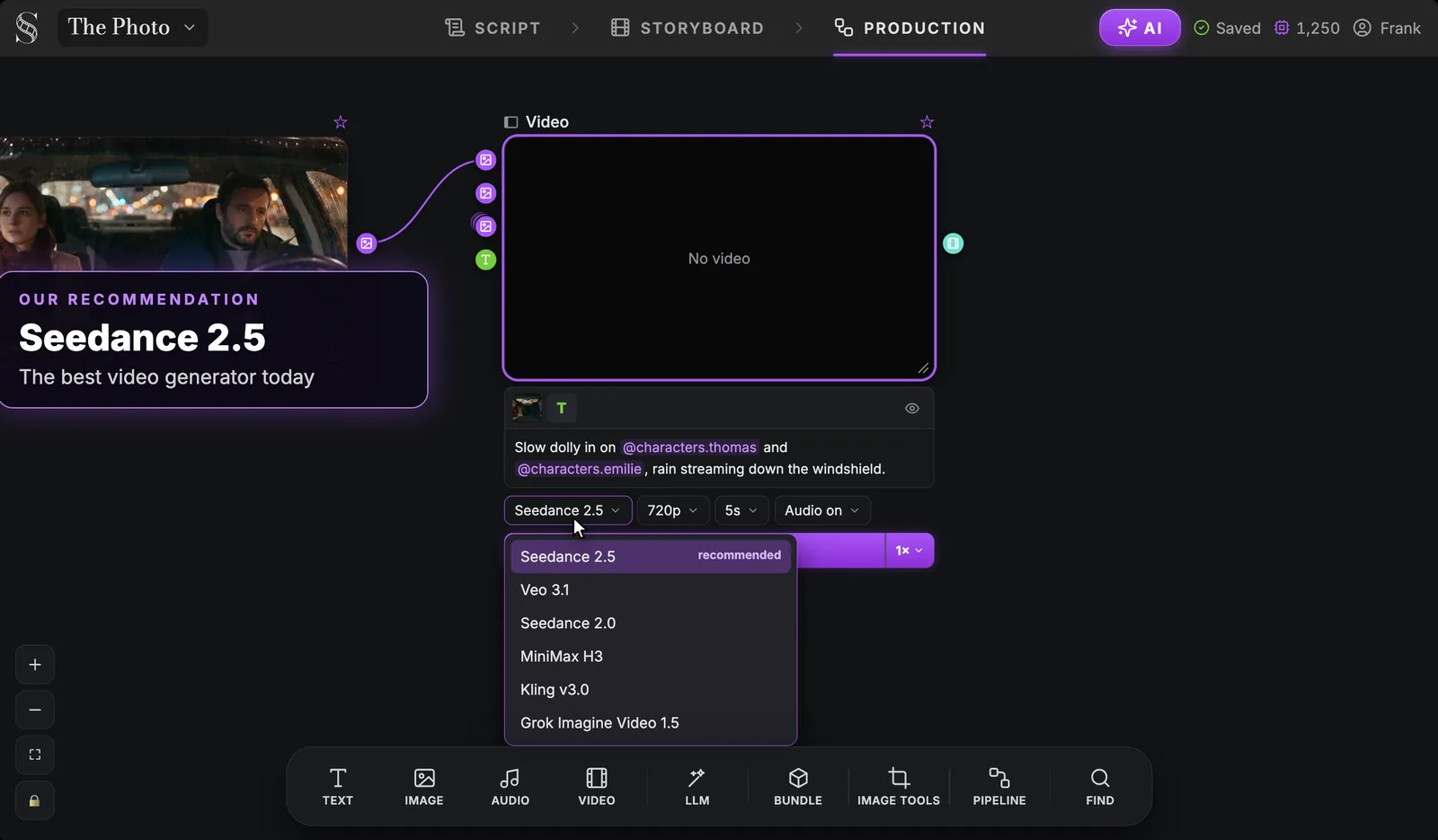The image size is (1438, 840).
Task: Select MiniMax H3 model
Action: click(651, 657)
